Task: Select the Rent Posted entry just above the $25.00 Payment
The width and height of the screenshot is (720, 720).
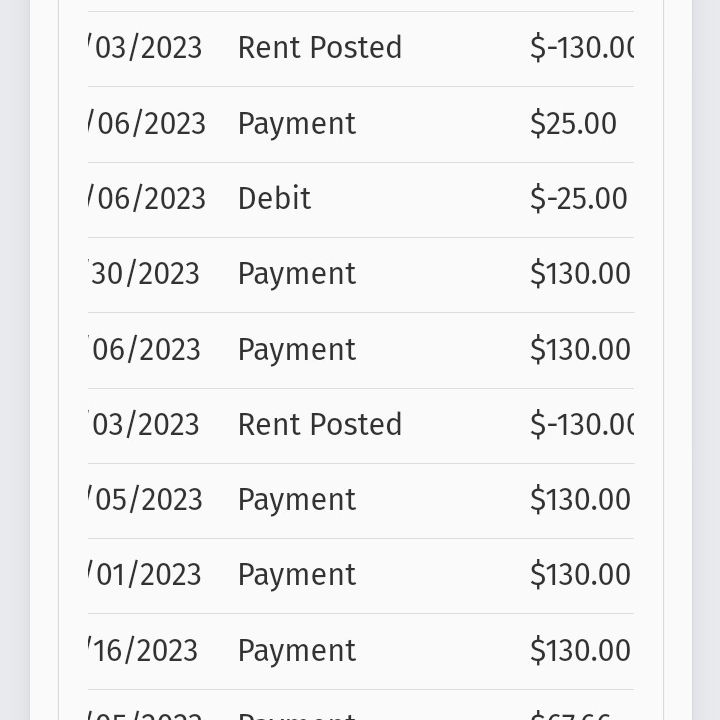Action: click(x=320, y=48)
